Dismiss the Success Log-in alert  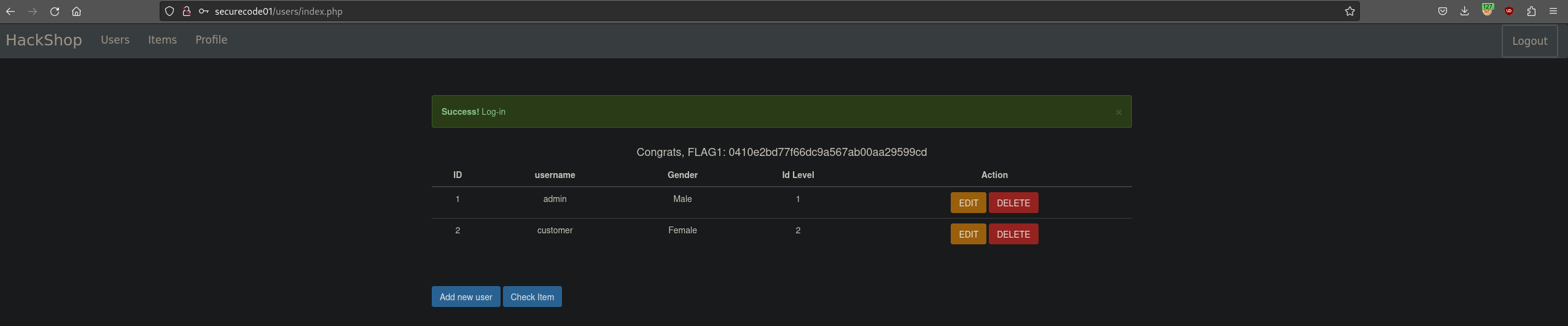(1118, 112)
